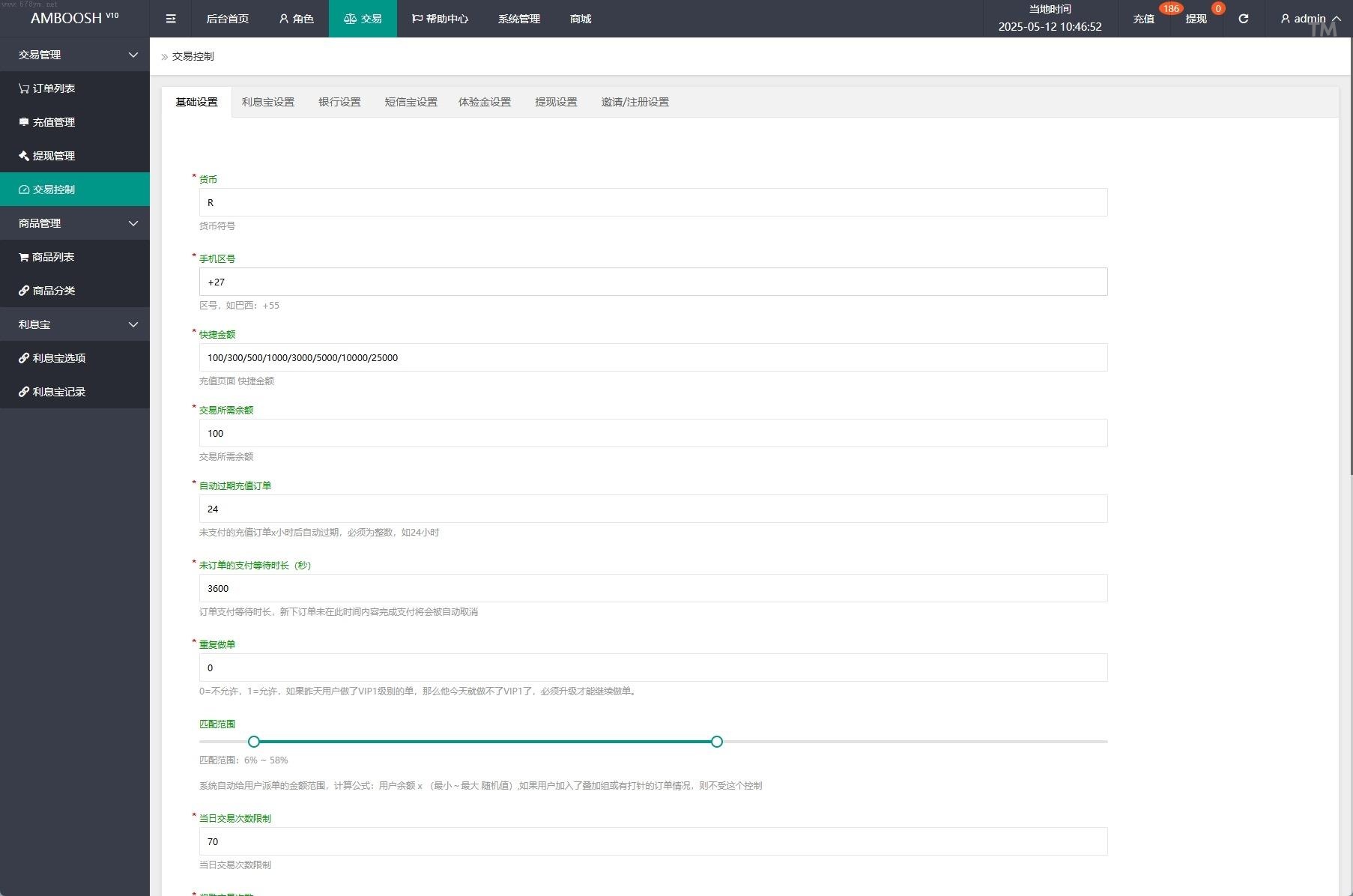
Task: Click the right handle of 匹配范围 slider
Action: 717,742
